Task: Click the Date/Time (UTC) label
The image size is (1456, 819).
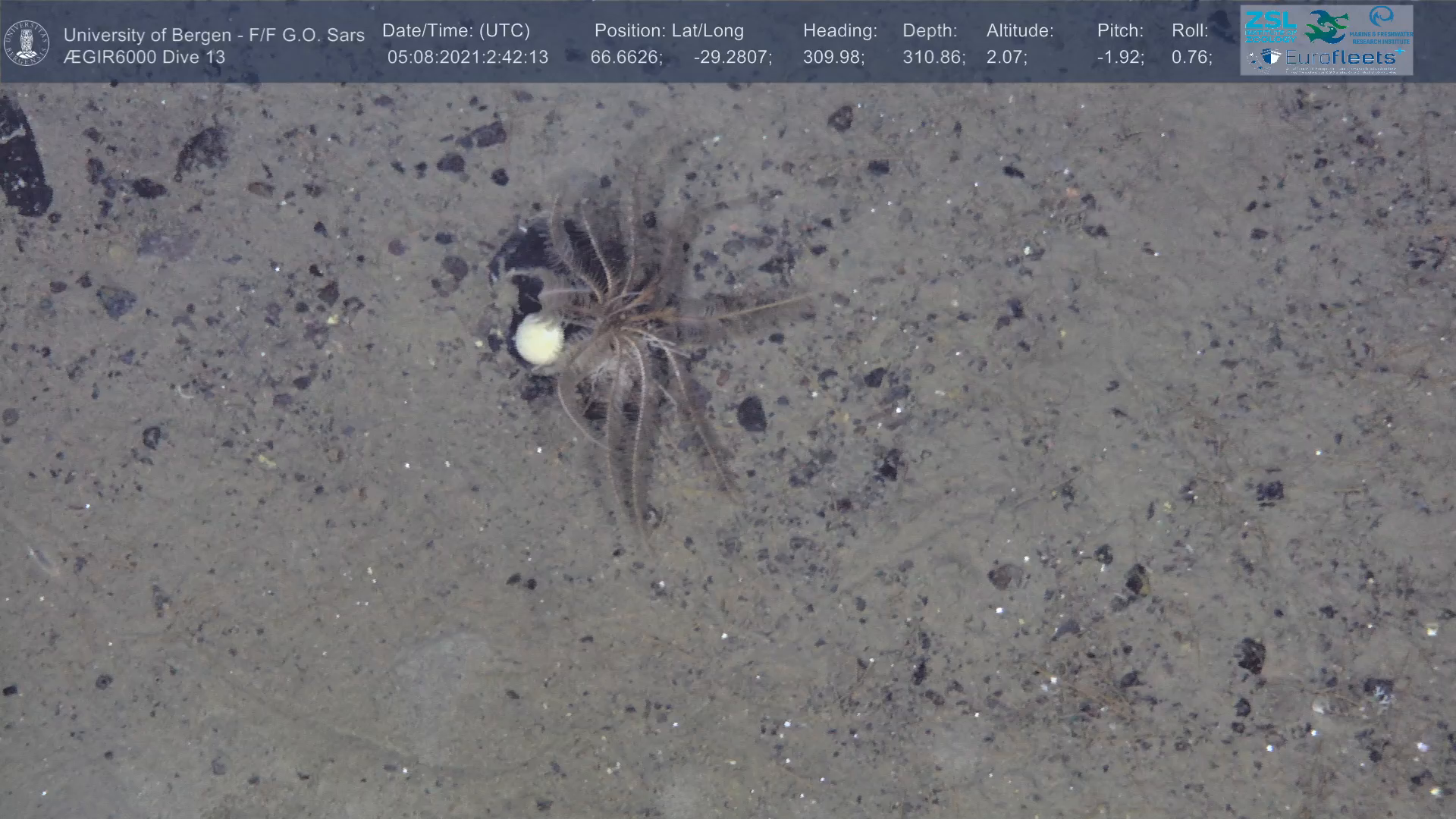Action: (x=456, y=31)
